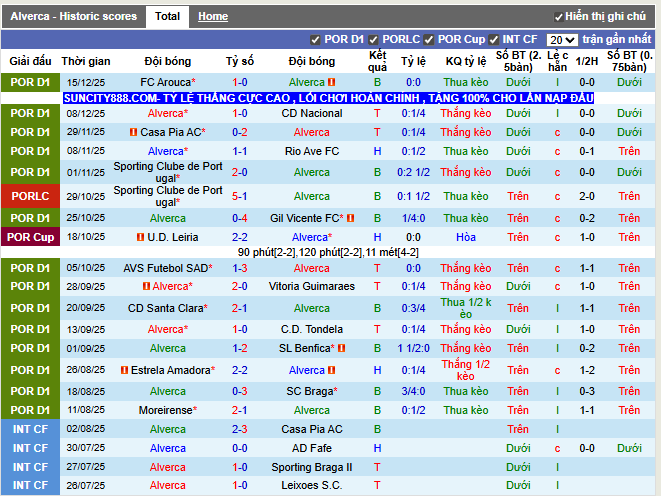Click Thua 1/2 kèo result text
Viewport: 662px width, 496px height.
click(x=466, y=308)
